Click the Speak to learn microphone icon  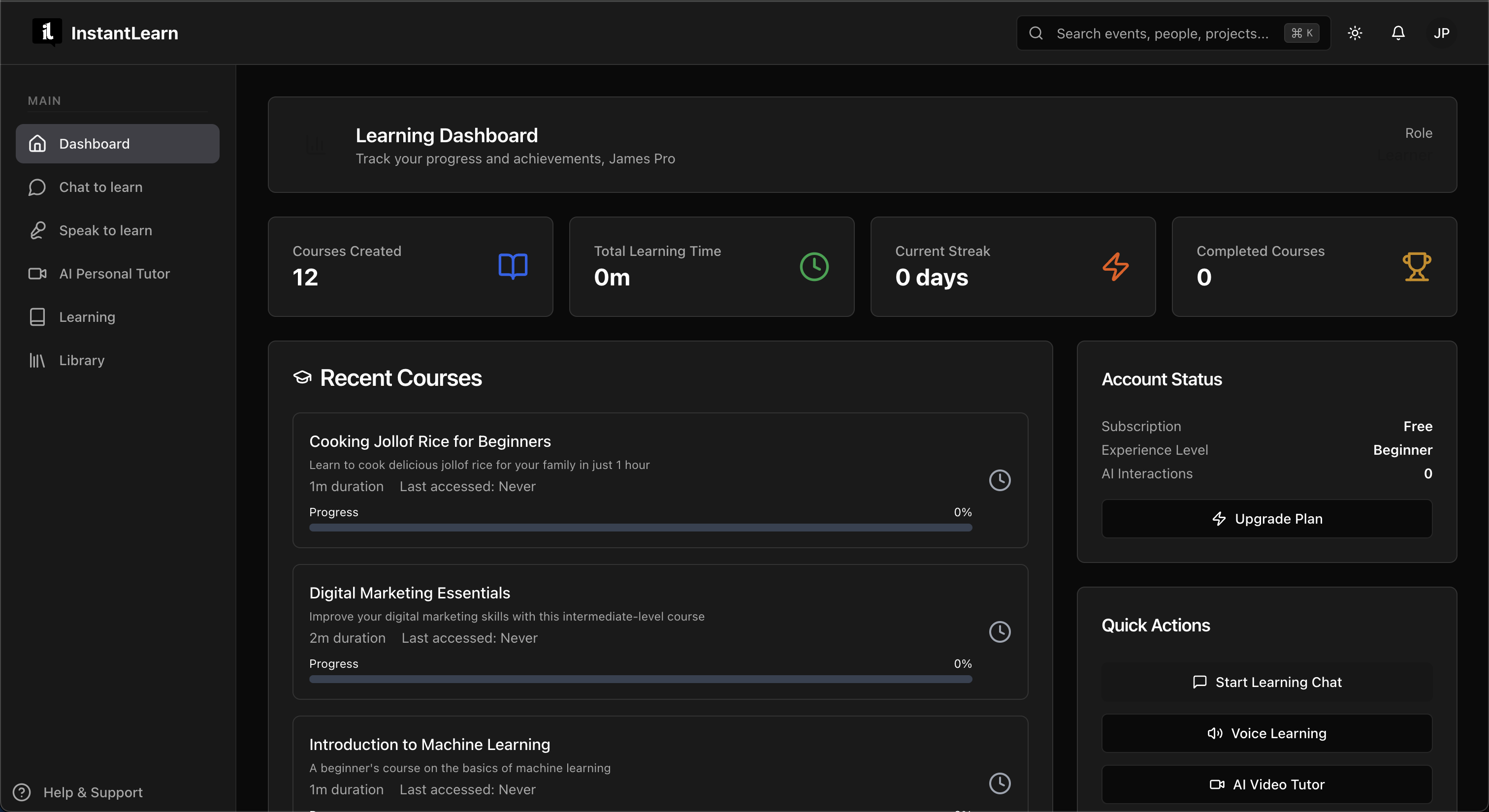pyautogui.click(x=37, y=230)
